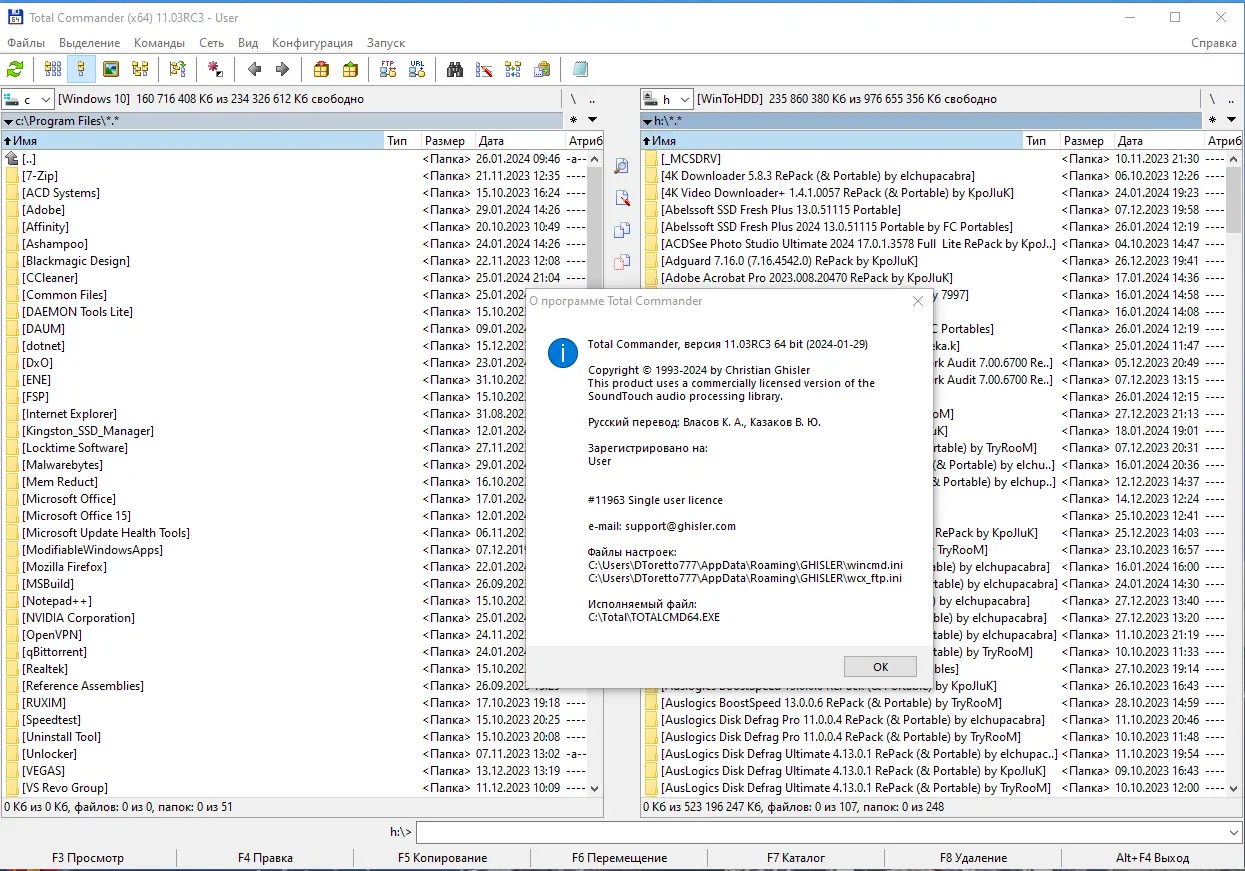1245x871 pixels.
Task: Open the Конфигурация menu
Action: tap(312, 43)
